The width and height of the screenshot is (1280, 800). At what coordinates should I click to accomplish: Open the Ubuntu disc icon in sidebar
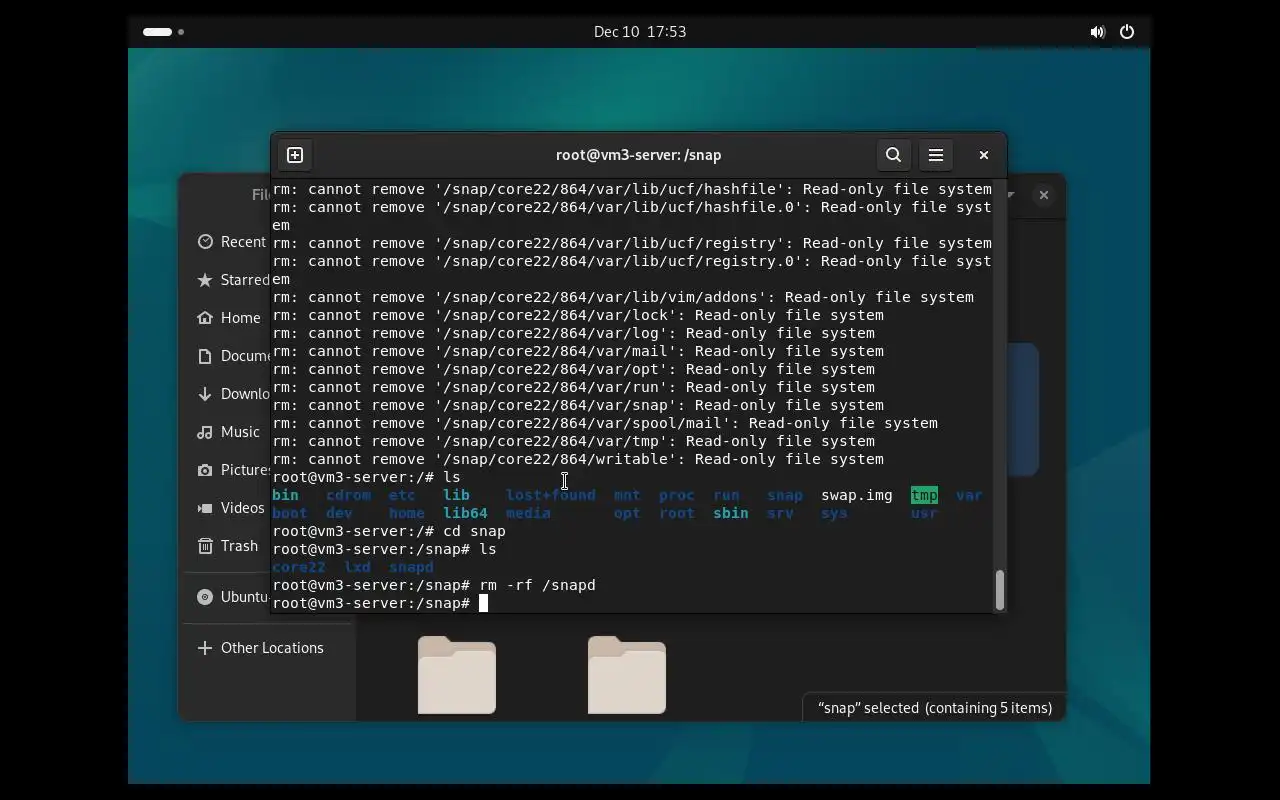click(205, 596)
